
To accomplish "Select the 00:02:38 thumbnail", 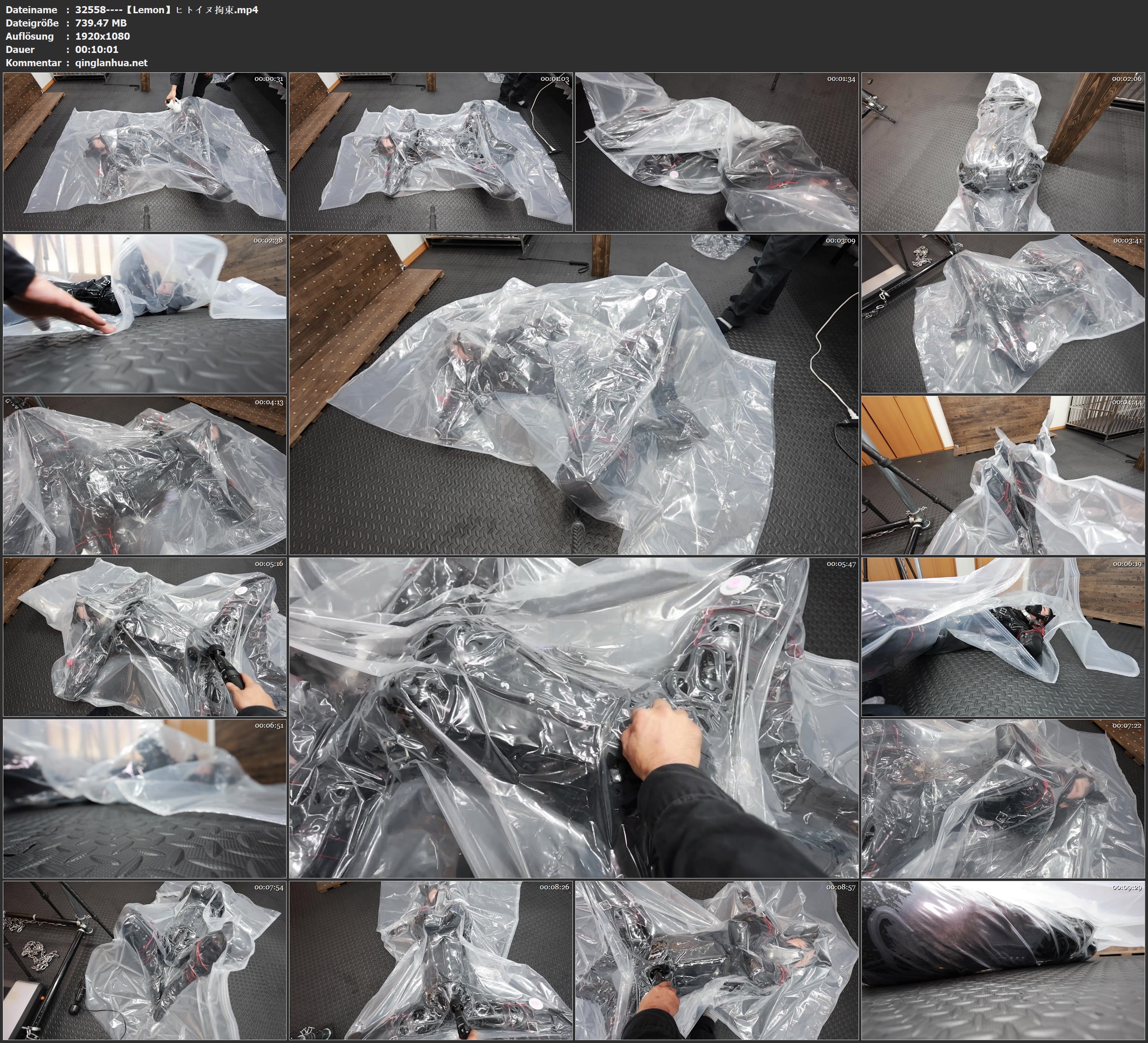I will [145, 313].
